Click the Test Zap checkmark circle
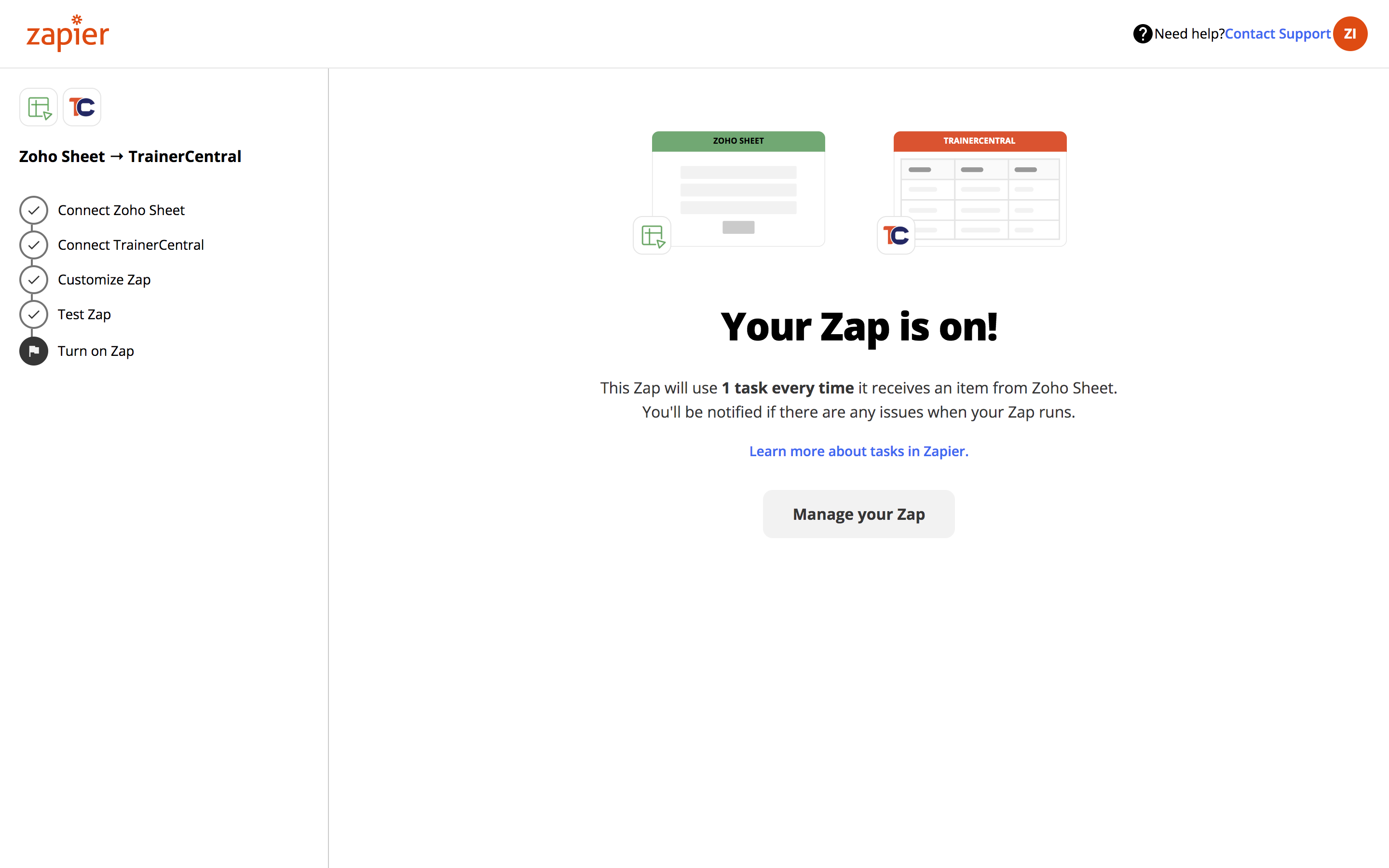 pos(34,314)
